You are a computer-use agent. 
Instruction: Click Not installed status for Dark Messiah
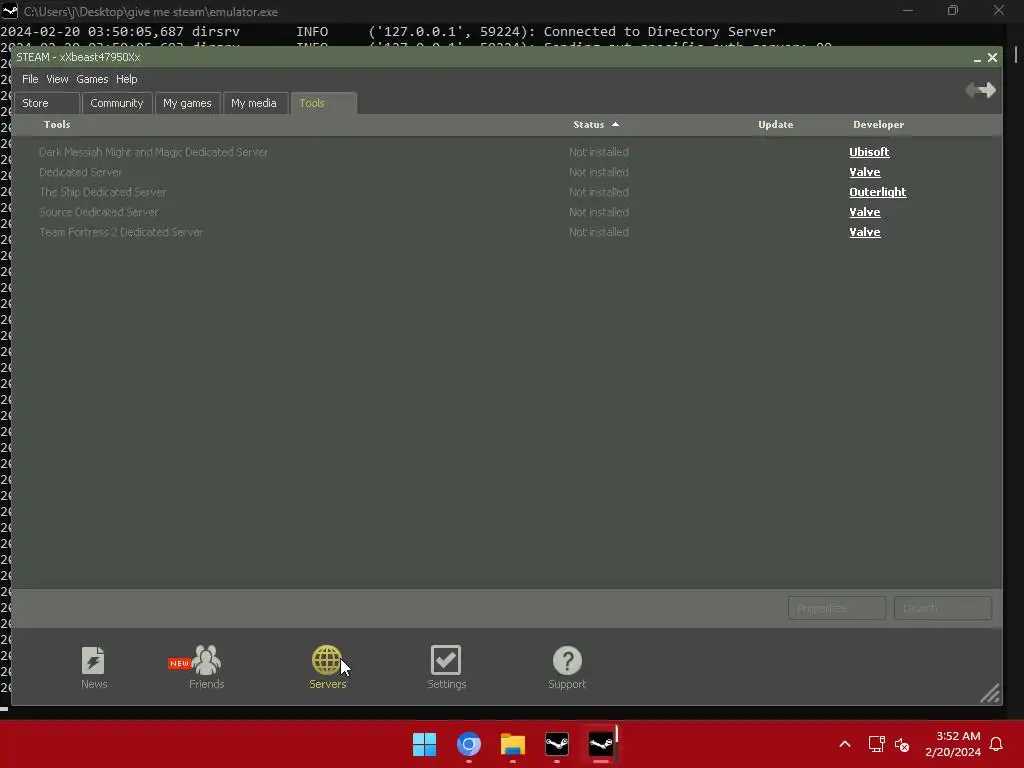click(599, 152)
